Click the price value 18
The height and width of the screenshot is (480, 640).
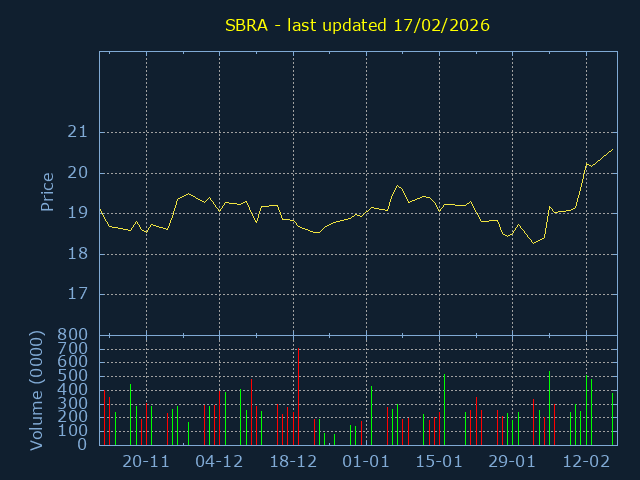pos(78,254)
